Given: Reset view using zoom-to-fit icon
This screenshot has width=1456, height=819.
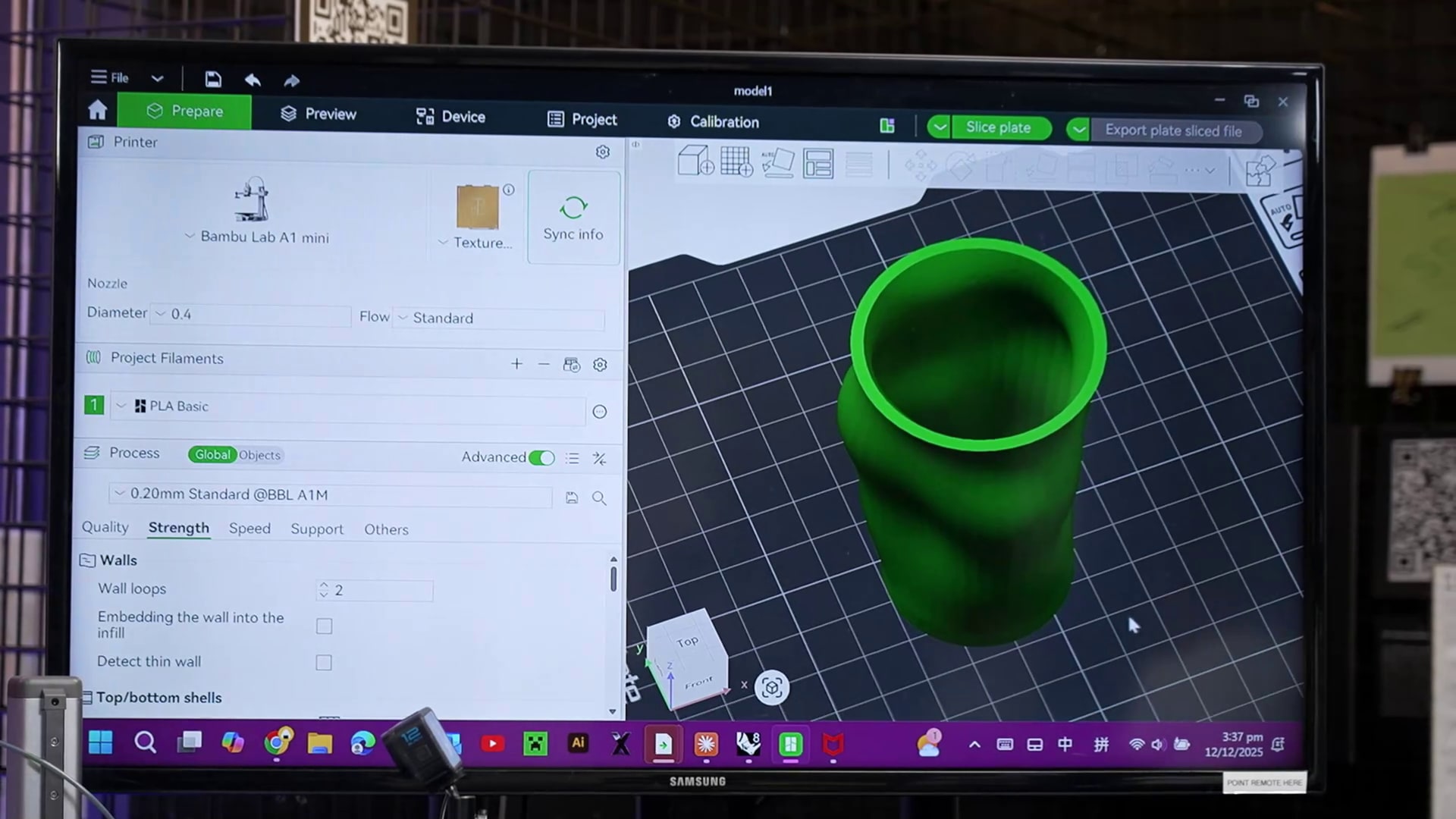Looking at the screenshot, I should (x=771, y=688).
